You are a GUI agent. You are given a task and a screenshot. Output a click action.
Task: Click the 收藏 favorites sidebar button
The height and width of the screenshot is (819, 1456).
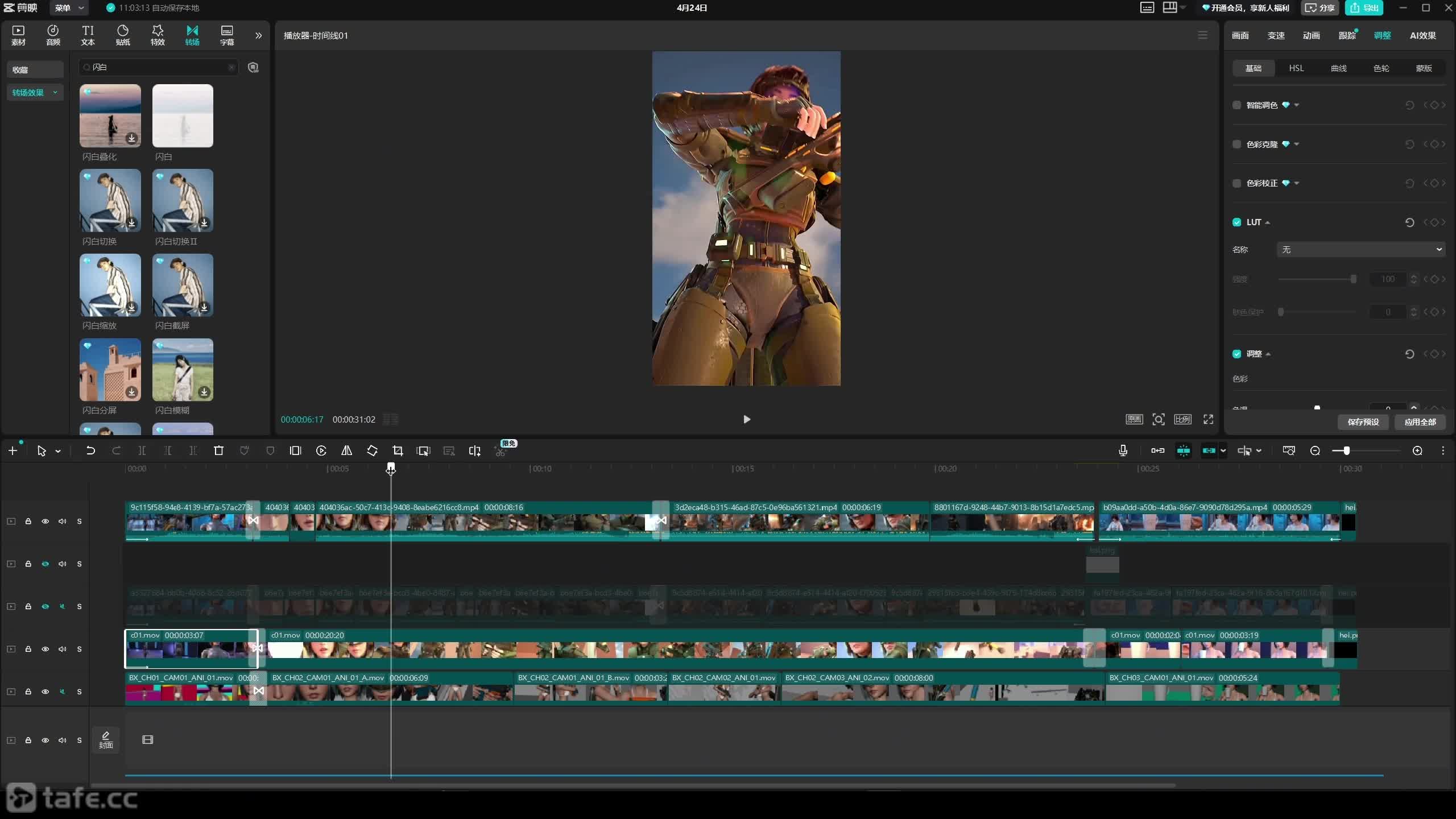pos(34,69)
